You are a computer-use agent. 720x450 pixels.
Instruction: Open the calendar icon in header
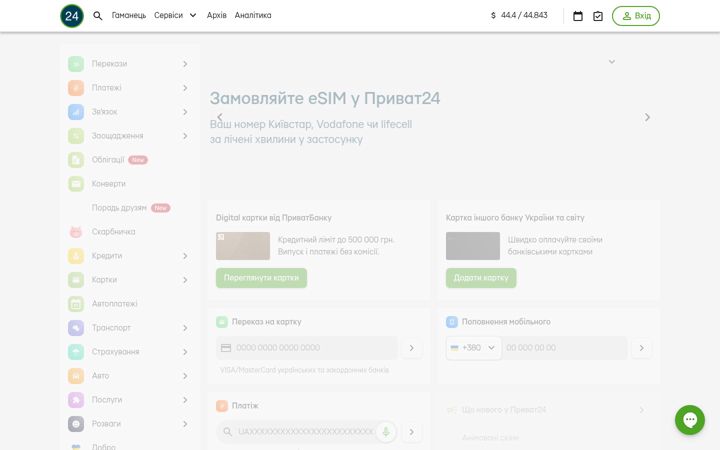(x=578, y=16)
